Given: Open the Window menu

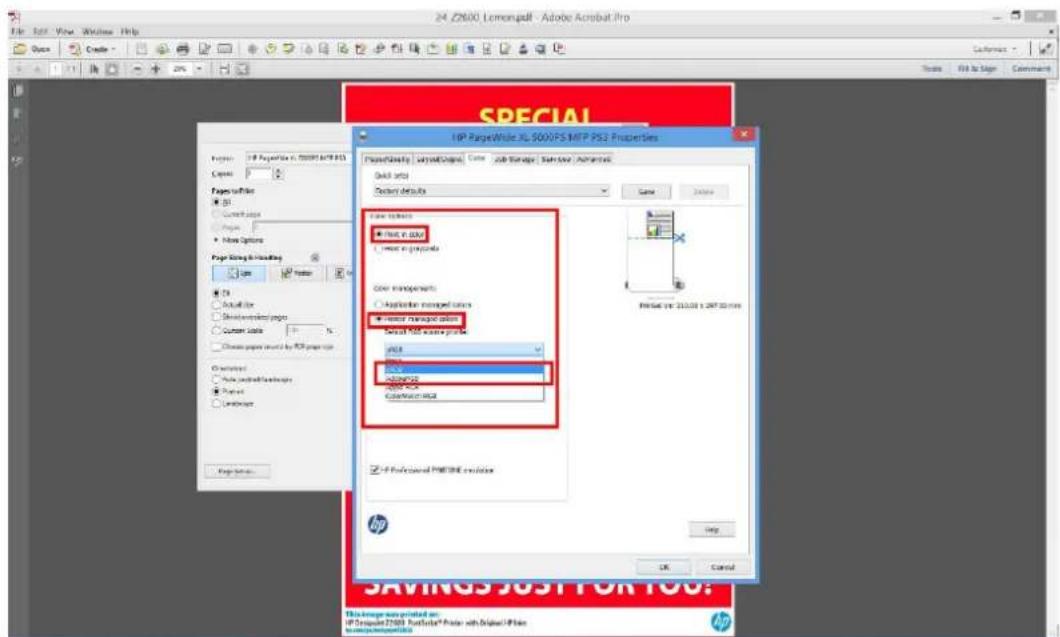Looking at the screenshot, I should coord(98,31).
